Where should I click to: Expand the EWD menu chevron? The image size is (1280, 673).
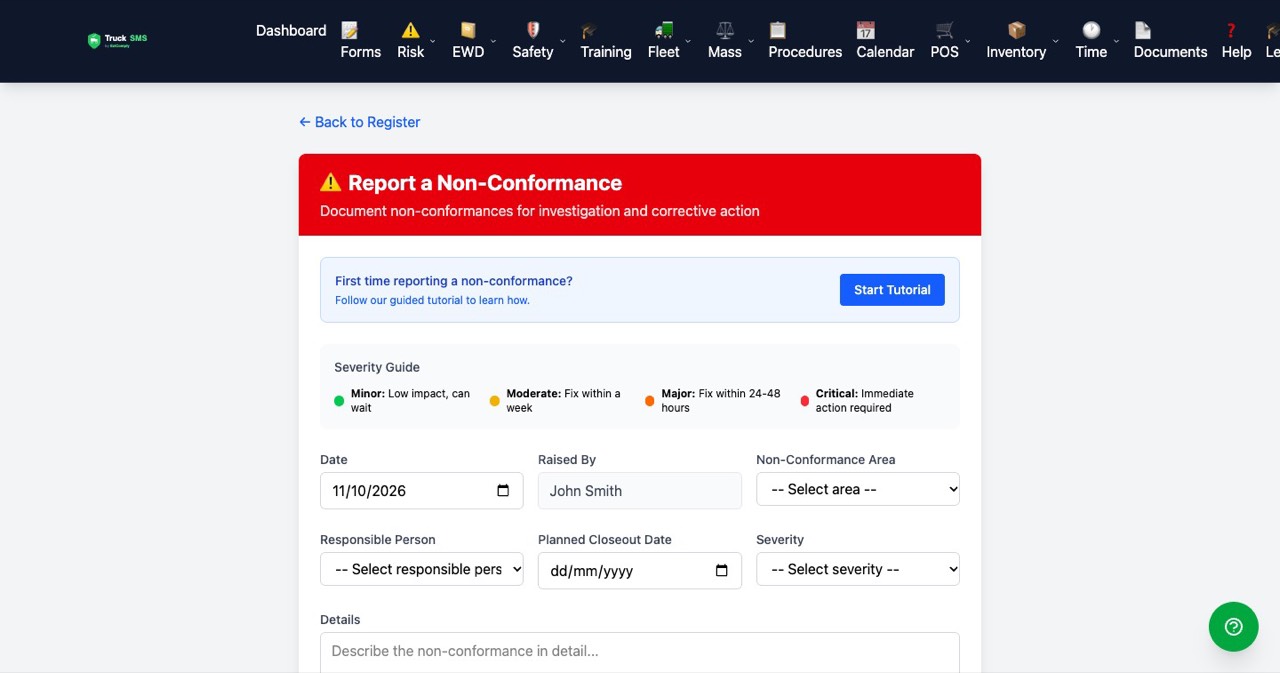(492, 42)
